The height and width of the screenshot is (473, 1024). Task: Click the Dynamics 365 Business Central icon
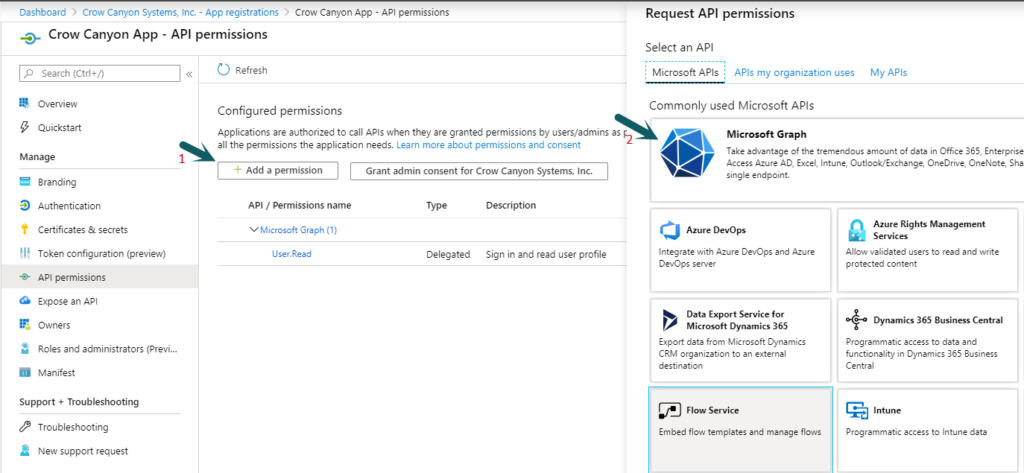pyautogui.click(x=856, y=320)
